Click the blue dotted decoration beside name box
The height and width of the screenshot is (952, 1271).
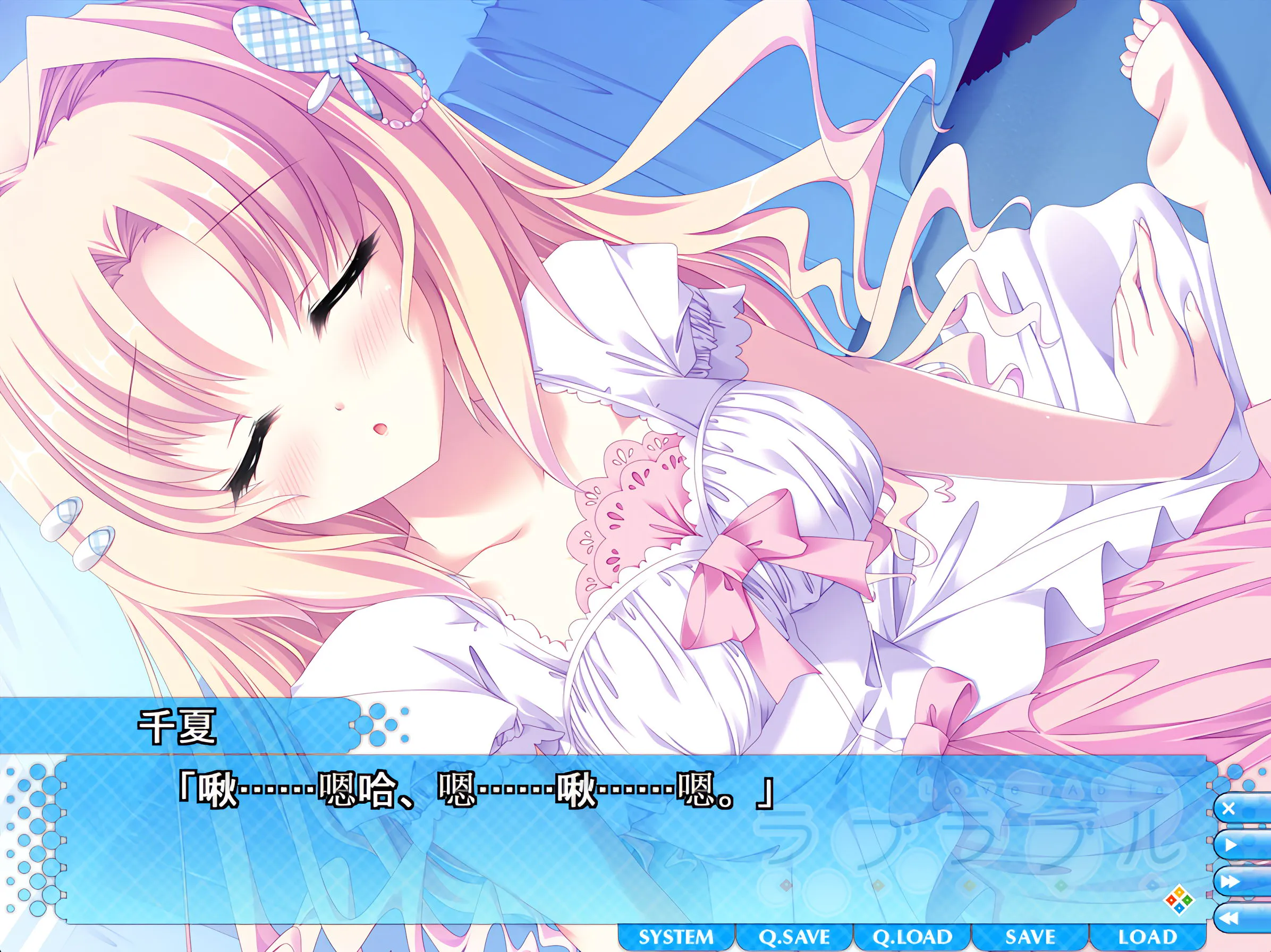tap(380, 722)
